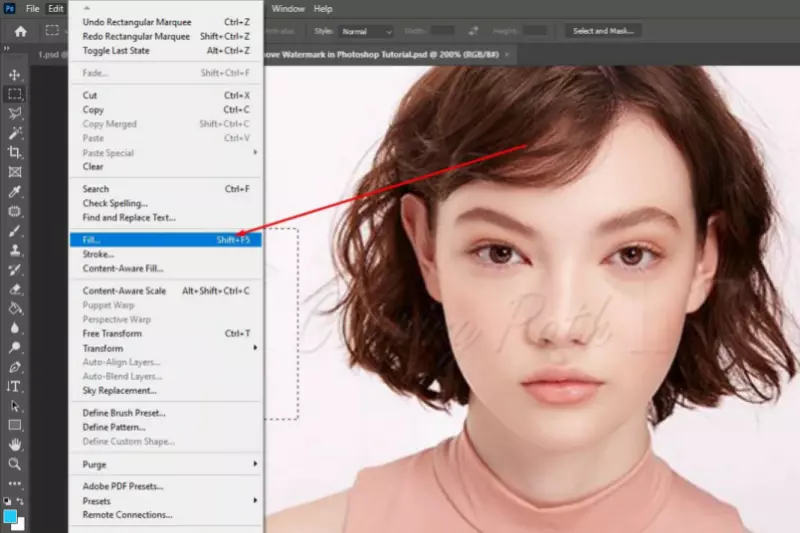Click the menu scroll-up arrow
800x533 pixels.
[87, 8]
